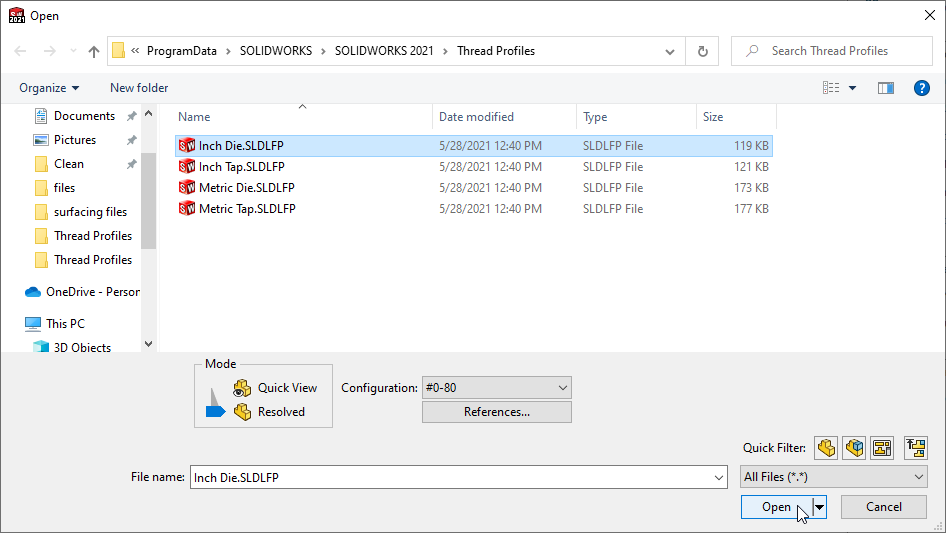Go back with the left arrow
Viewport: 946px width, 533px height.
(x=20, y=51)
